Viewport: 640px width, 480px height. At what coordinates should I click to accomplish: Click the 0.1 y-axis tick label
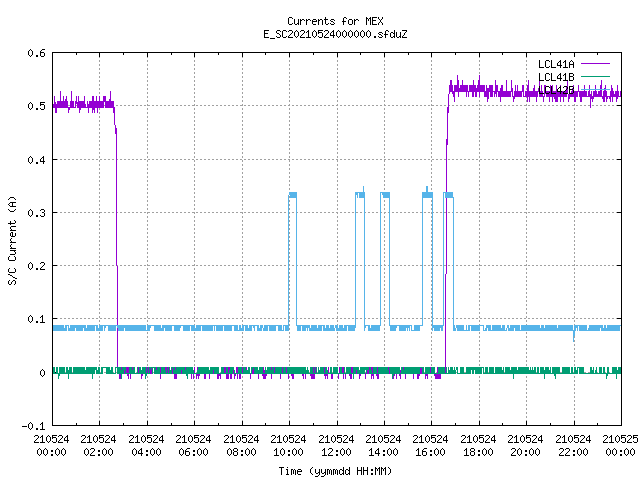coord(36,319)
